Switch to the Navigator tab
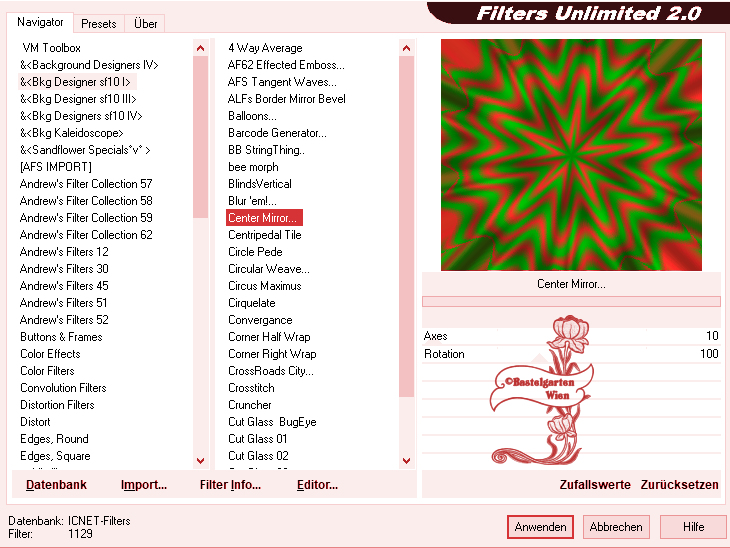 point(40,22)
